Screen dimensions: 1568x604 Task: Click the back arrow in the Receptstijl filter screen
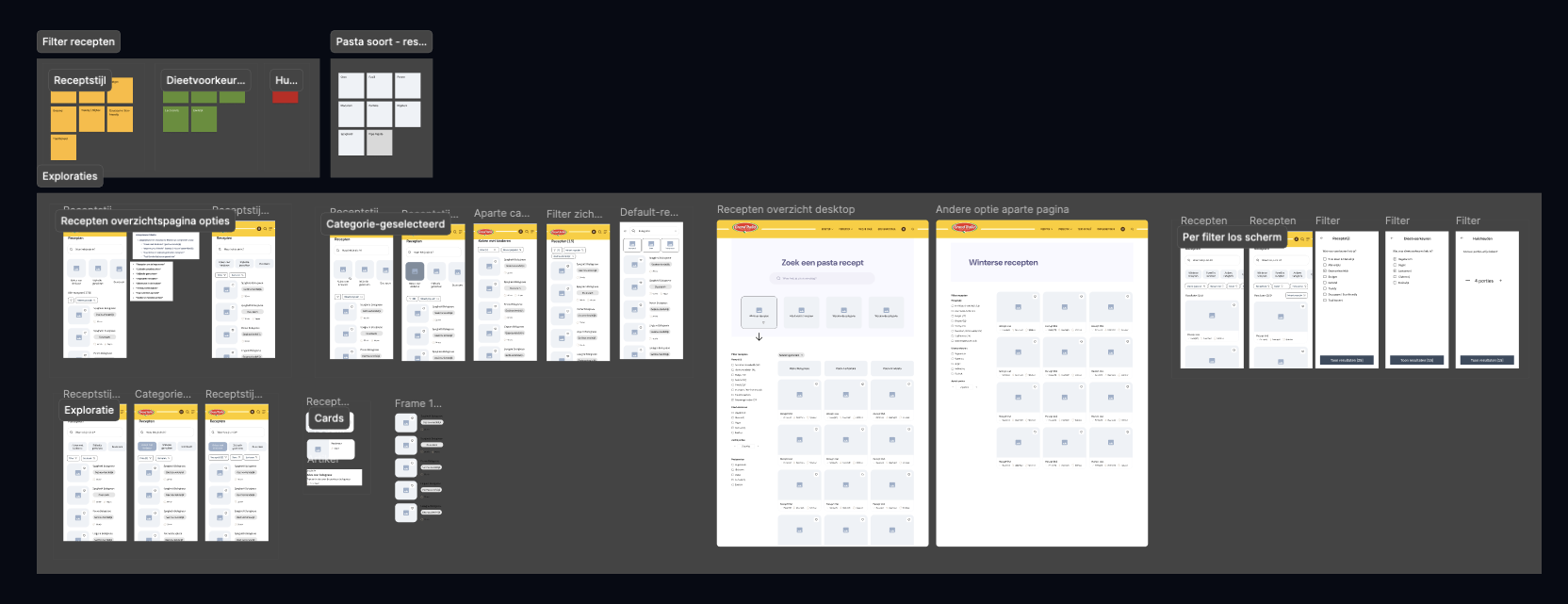[x=1321, y=238]
